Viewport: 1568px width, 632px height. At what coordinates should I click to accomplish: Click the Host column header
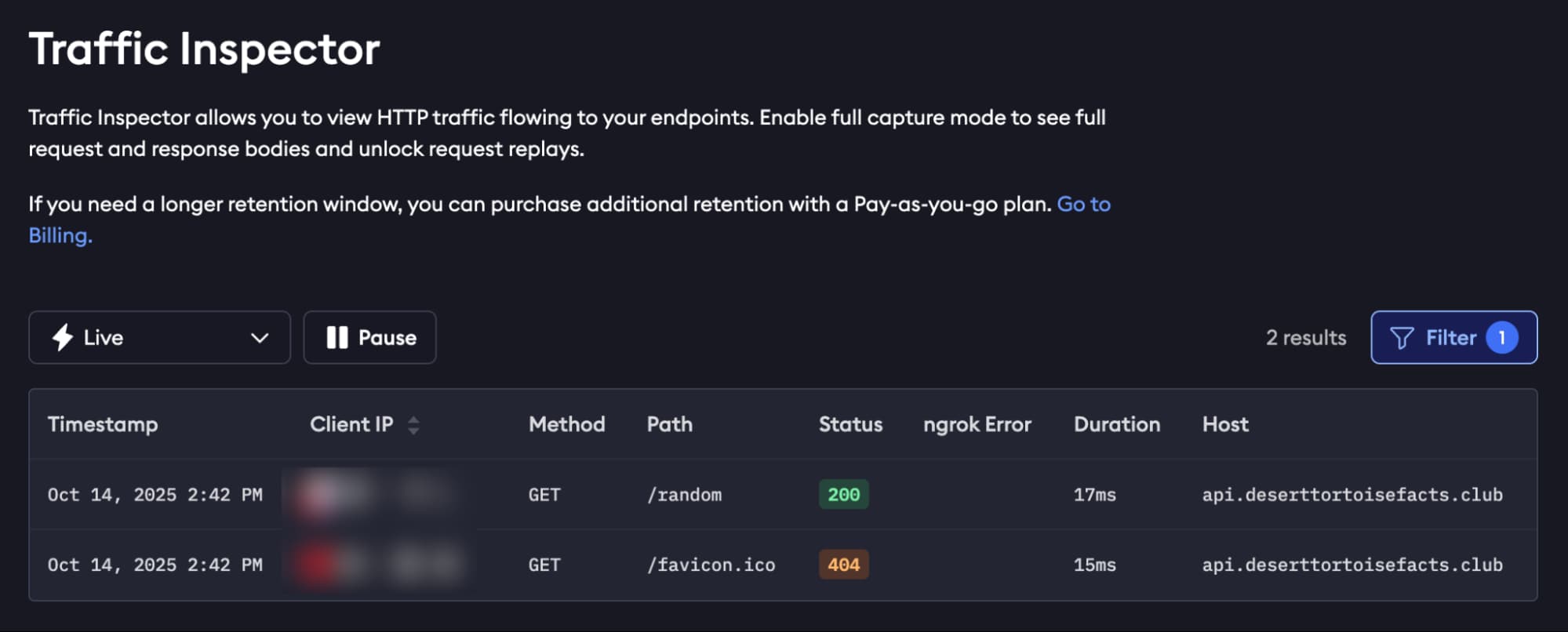tap(1225, 424)
